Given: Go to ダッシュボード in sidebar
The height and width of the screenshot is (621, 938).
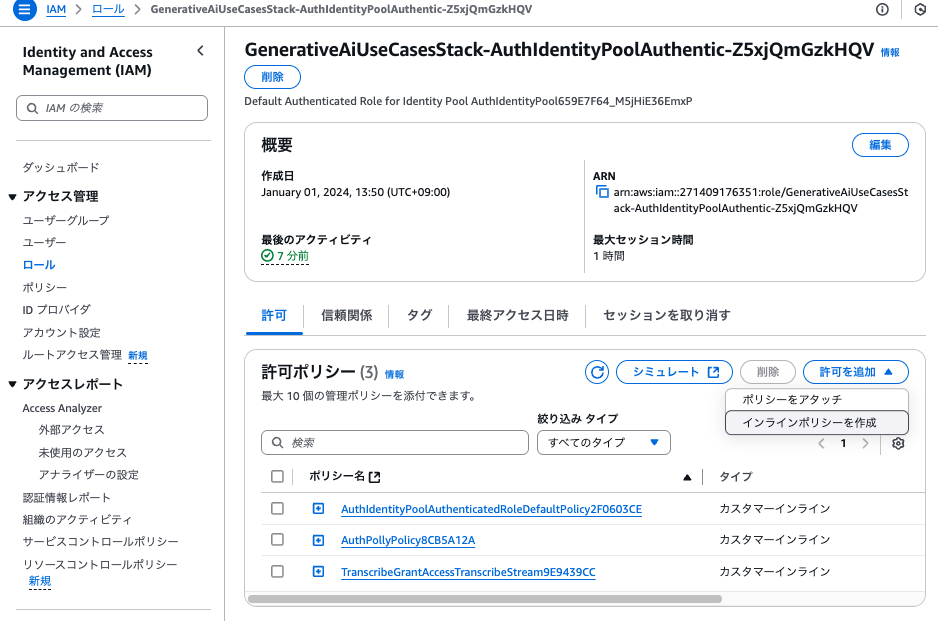Looking at the screenshot, I should (x=61, y=168).
